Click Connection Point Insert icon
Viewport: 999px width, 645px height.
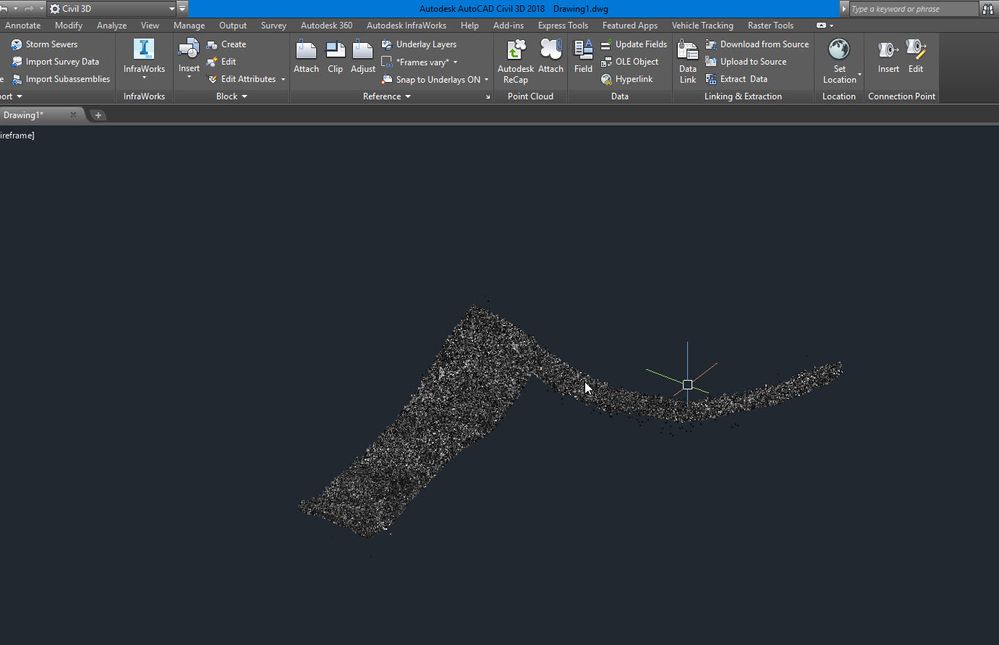click(888, 49)
